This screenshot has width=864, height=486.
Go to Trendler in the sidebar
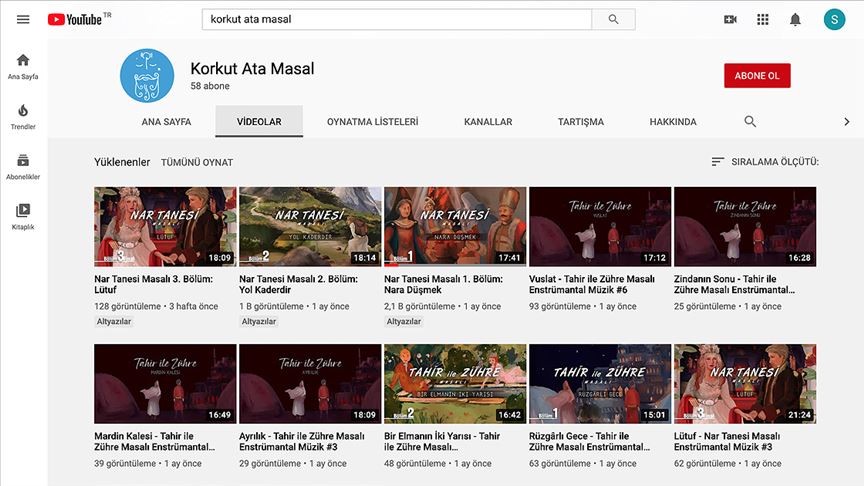[x=23, y=116]
